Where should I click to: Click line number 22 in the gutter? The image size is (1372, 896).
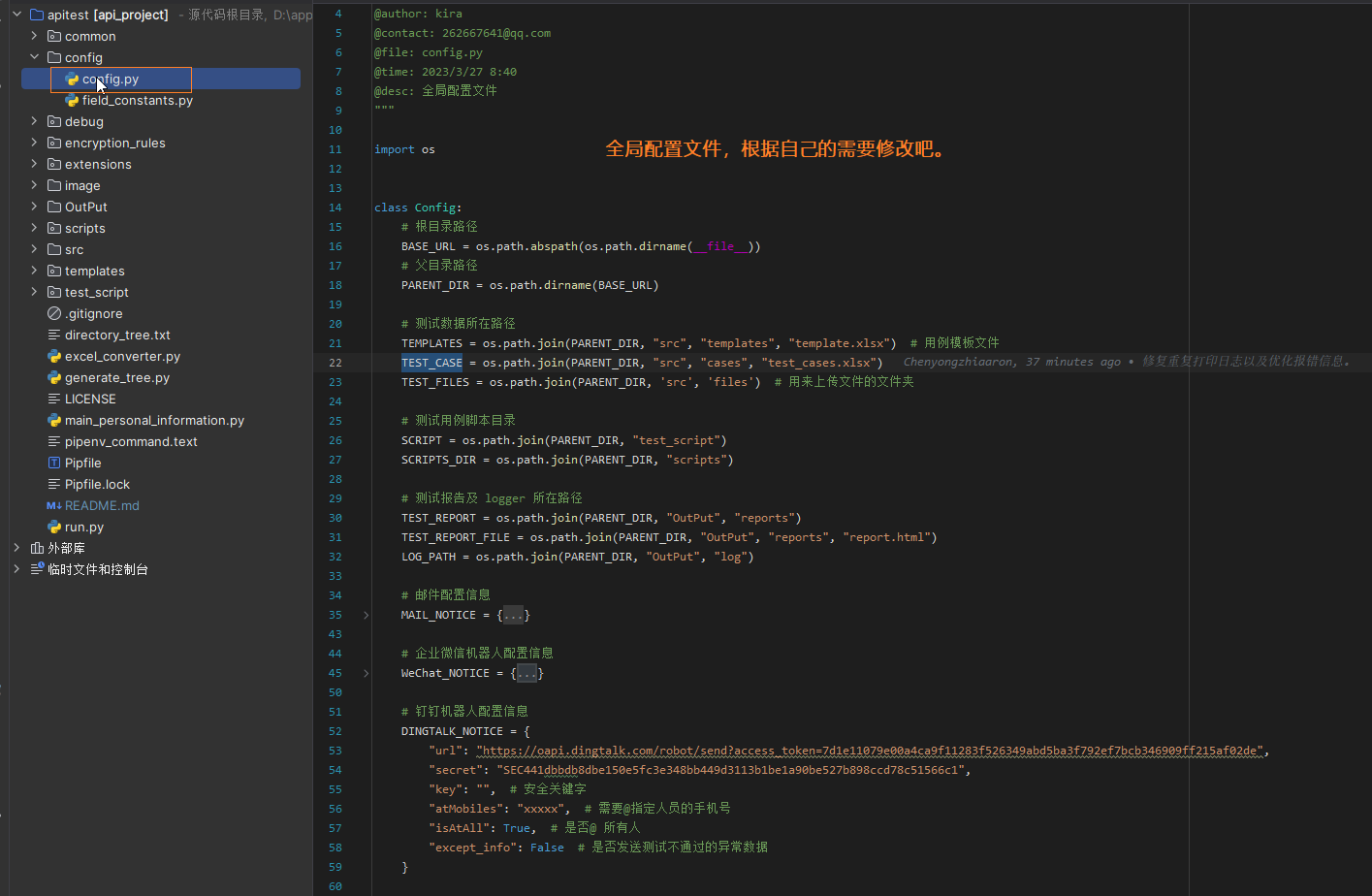tap(335, 363)
